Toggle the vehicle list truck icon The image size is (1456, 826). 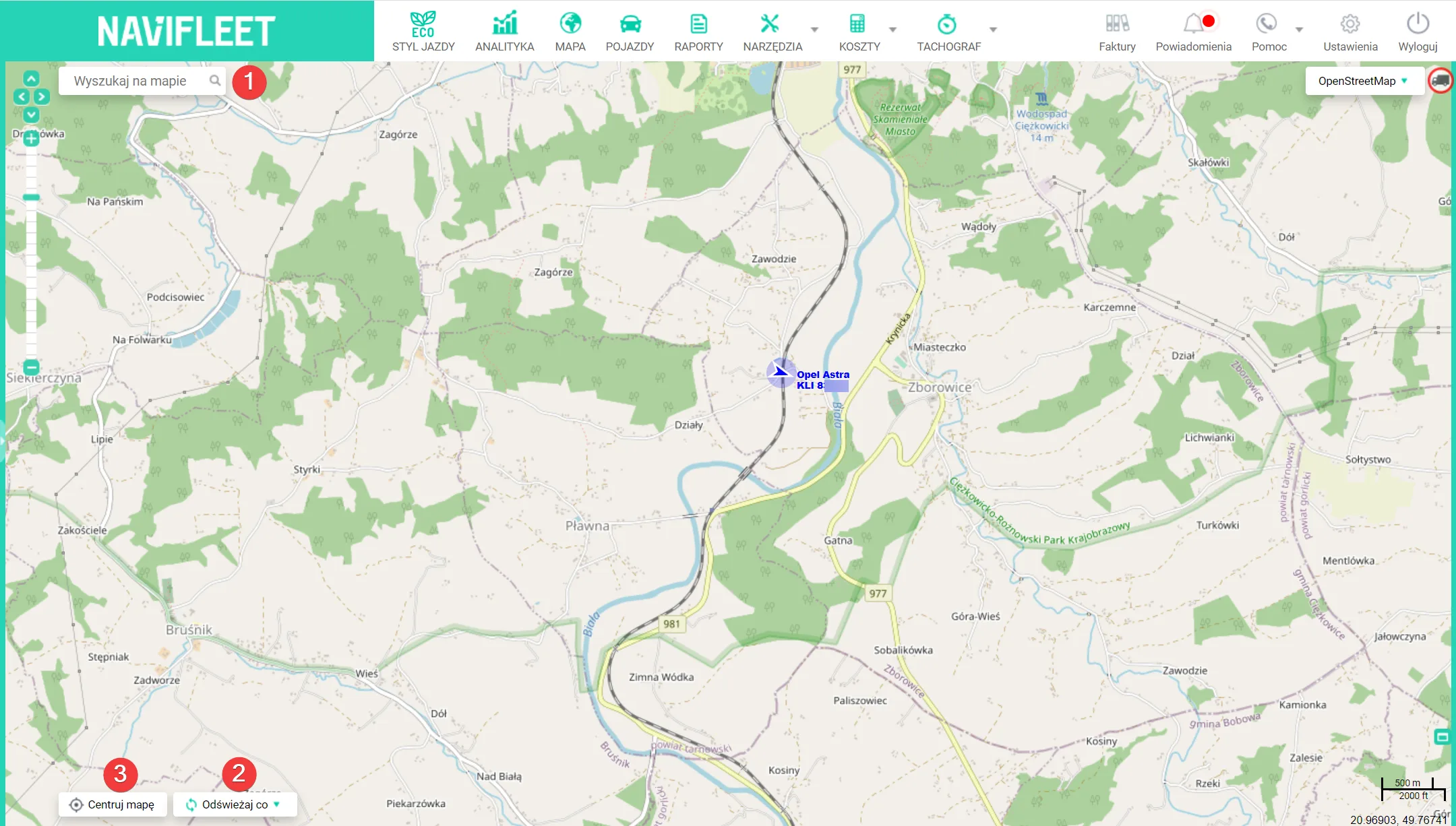pyautogui.click(x=1440, y=81)
